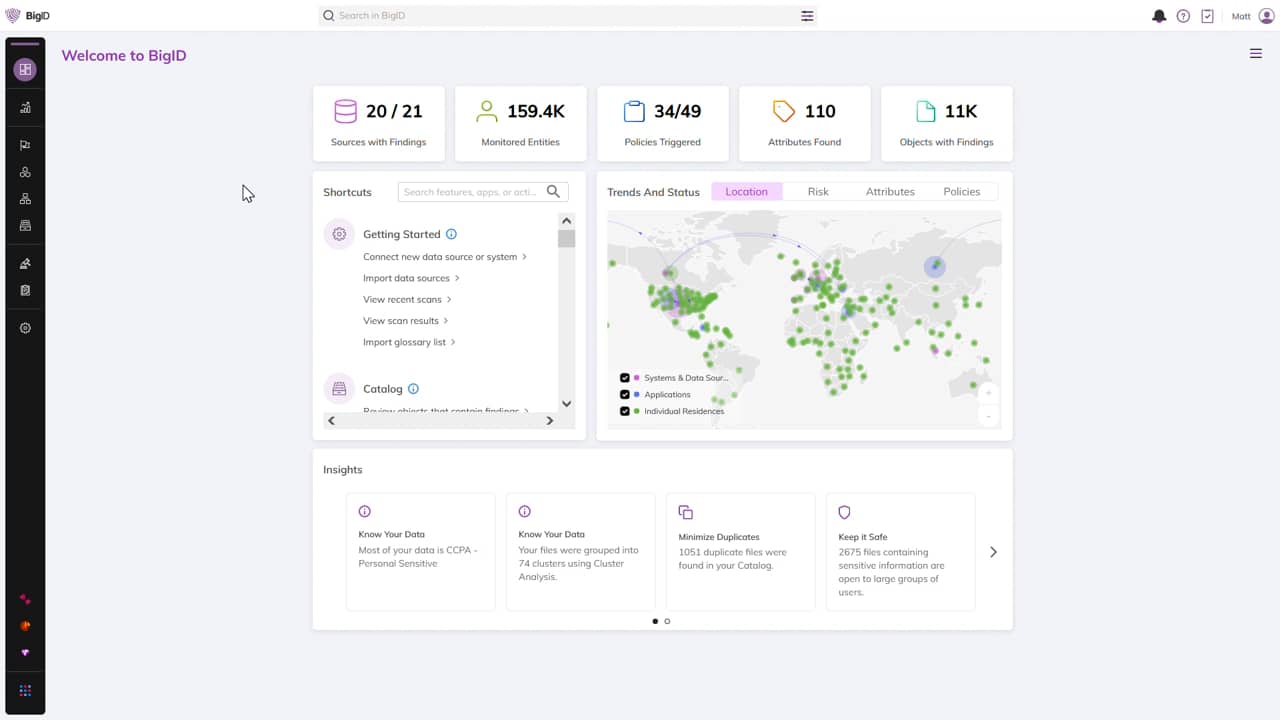Open the clipboard tasks sidebar icon

click(25, 291)
